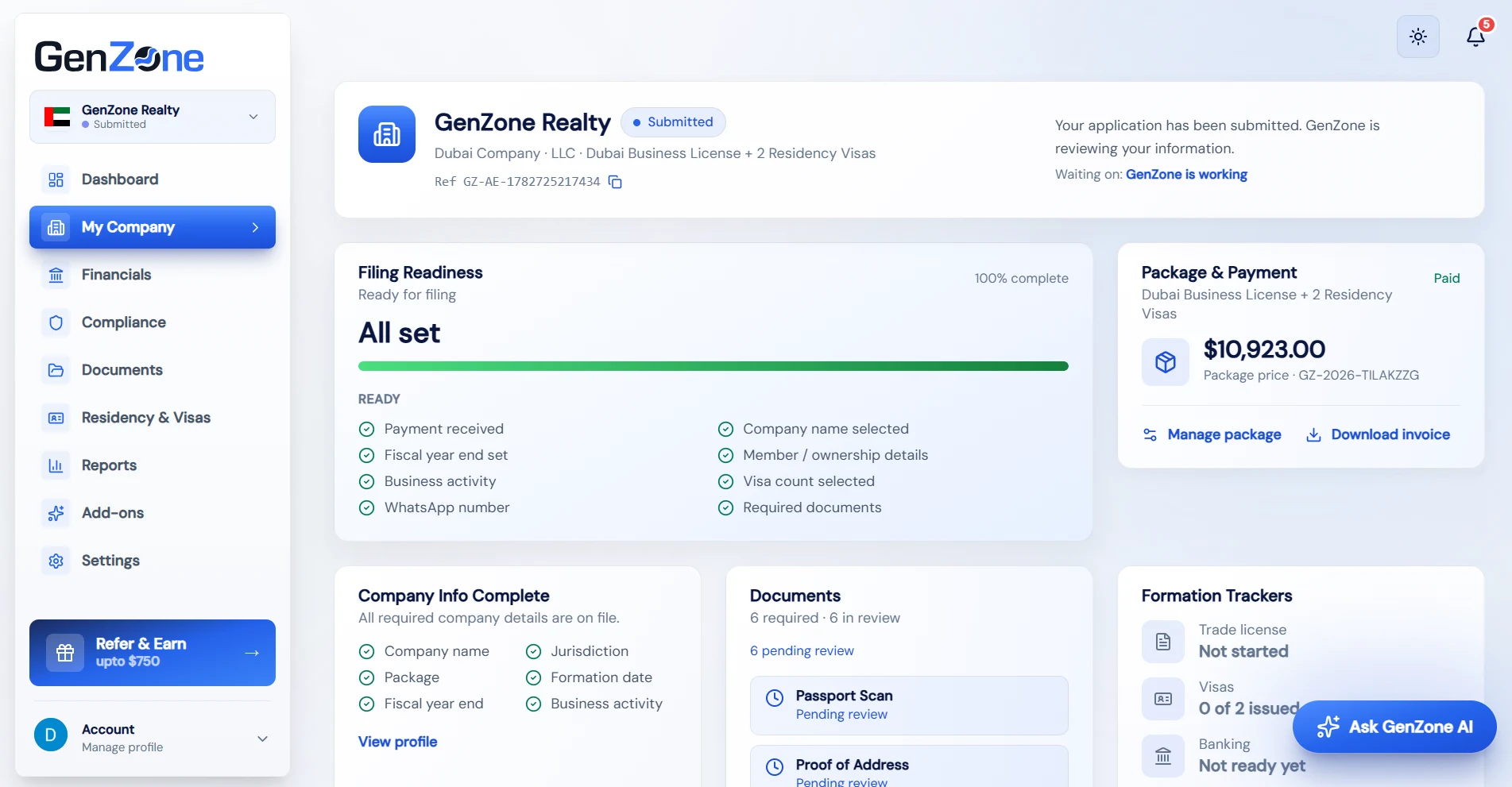1512x787 pixels.
Task: Click the GenZone Realty company header icon
Action: tap(387, 134)
